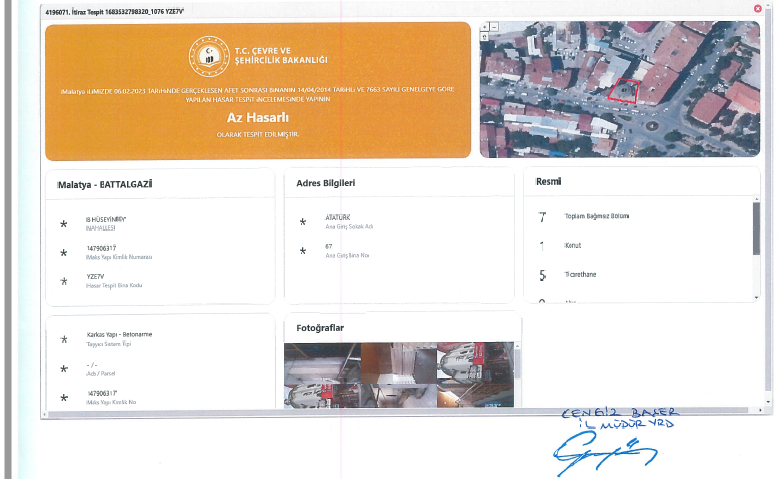The height and width of the screenshot is (479, 779).
Task: Click the Adres Bilgileri panel header
Action: pyautogui.click(x=326, y=183)
